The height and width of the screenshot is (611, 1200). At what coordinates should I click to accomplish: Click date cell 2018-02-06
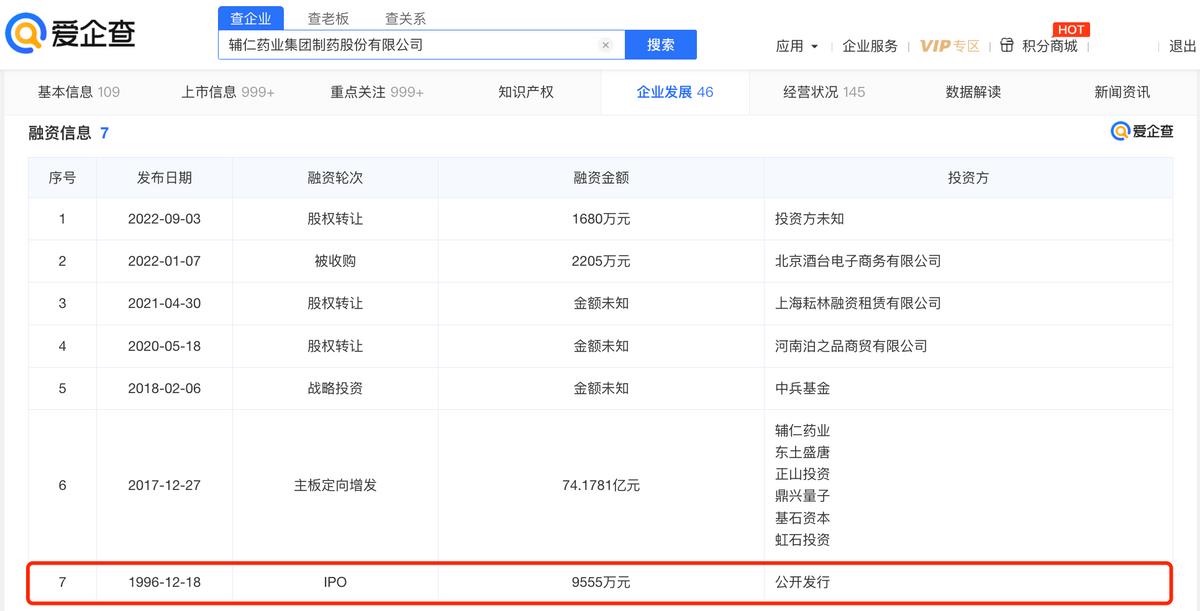[164, 388]
